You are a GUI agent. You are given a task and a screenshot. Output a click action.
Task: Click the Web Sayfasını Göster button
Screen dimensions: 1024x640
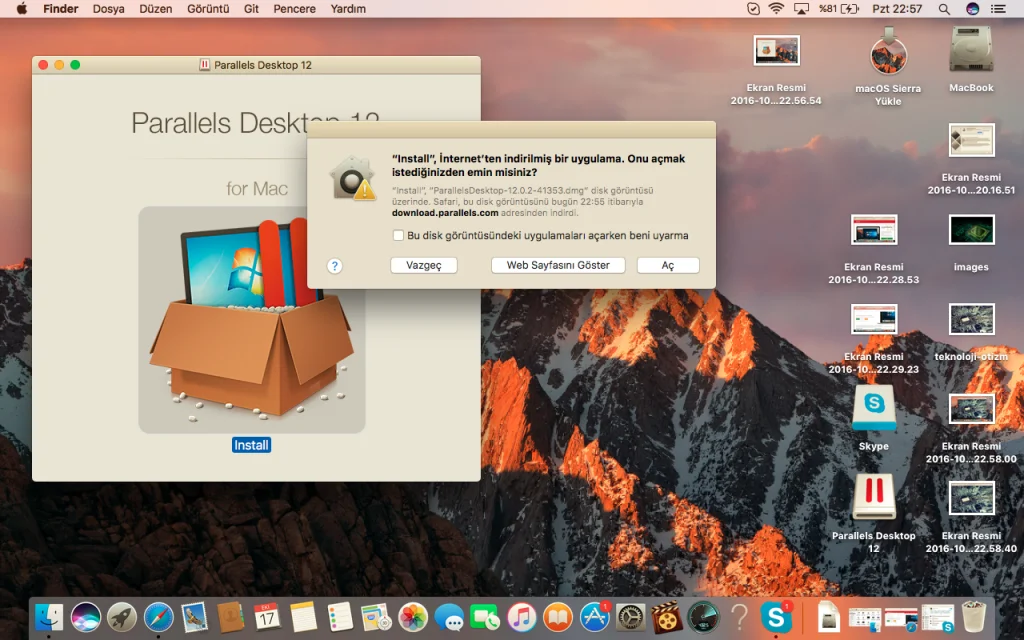click(558, 266)
